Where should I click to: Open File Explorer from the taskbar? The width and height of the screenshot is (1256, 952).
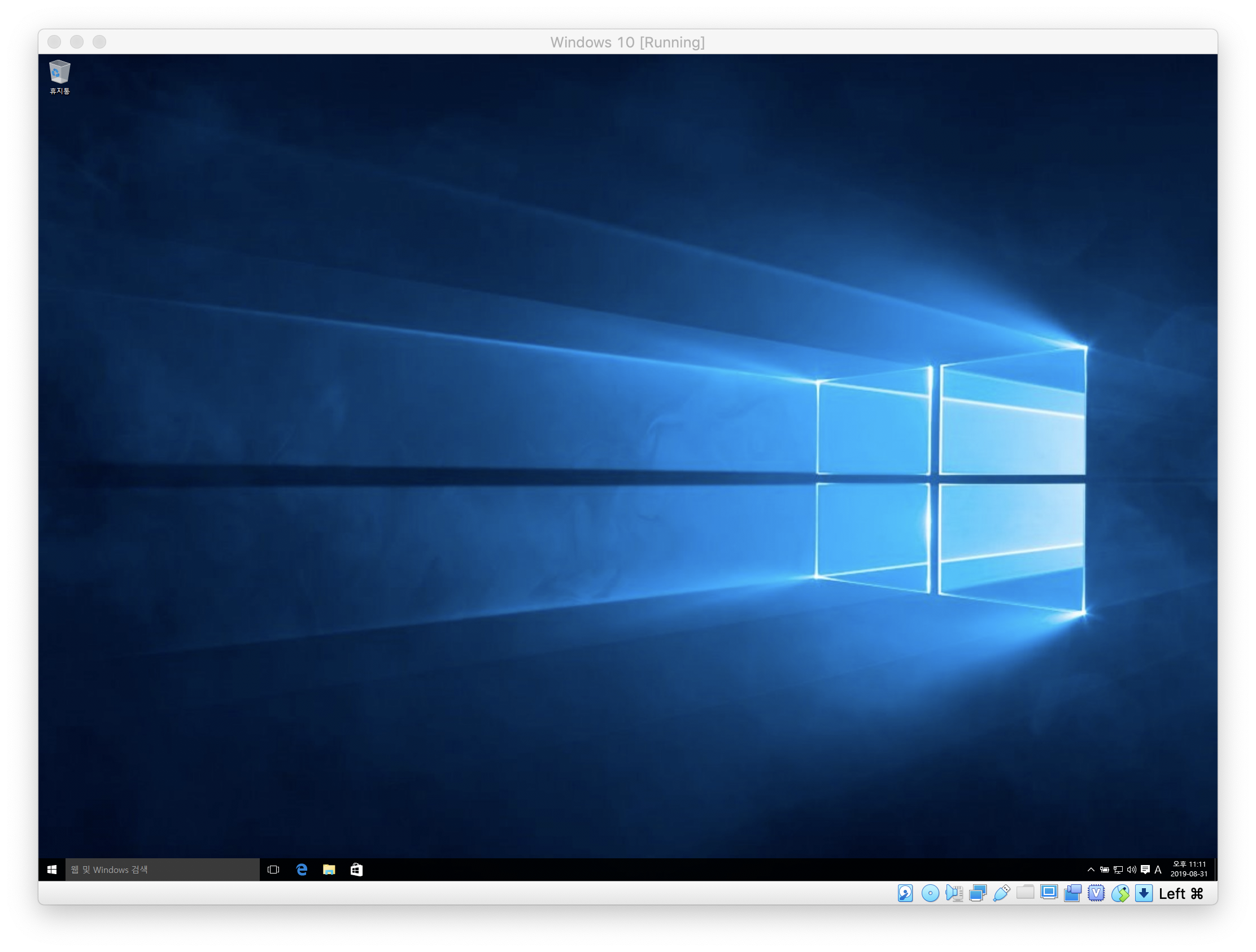click(x=329, y=869)
